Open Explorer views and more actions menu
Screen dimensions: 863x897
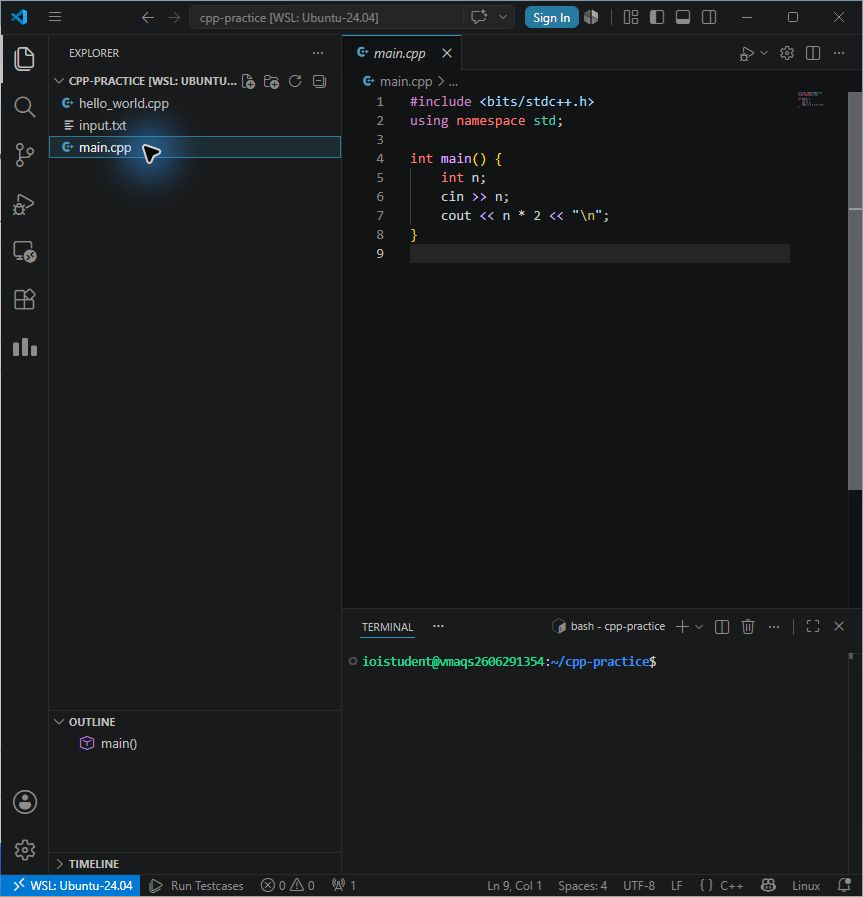coord(318,53)
